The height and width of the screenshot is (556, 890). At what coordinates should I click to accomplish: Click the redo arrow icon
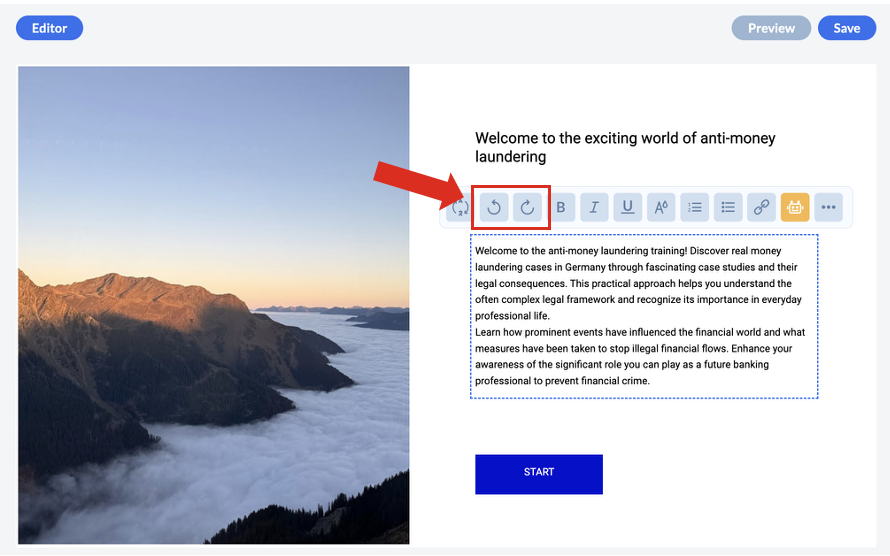point(527,208)
